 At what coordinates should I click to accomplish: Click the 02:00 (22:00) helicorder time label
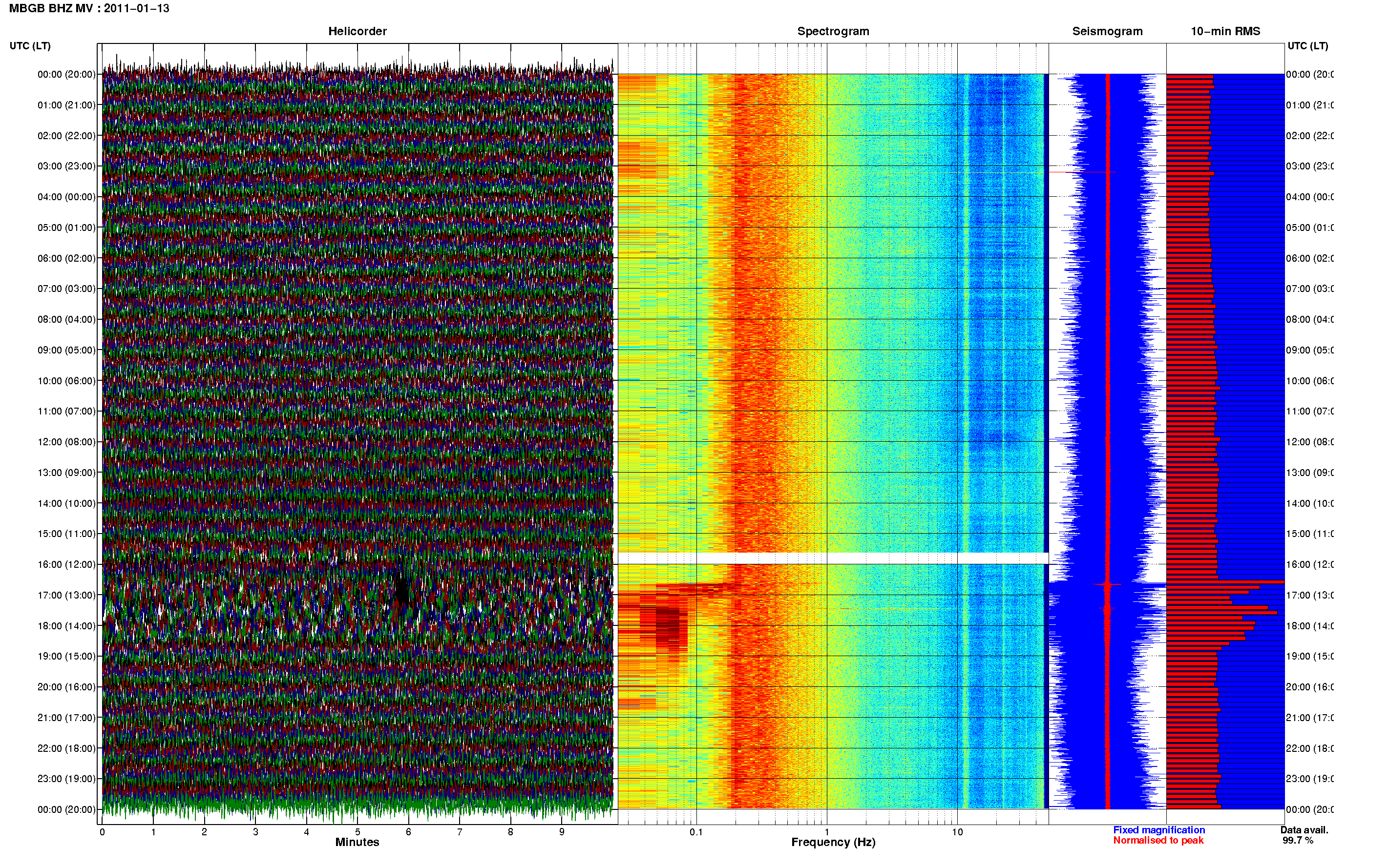66,136
